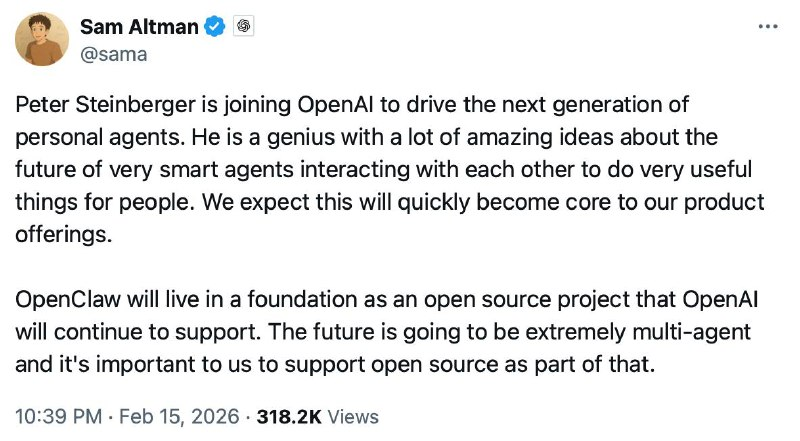This screenshot has width=800, height=441.
Task: Click the "318.2K" view count number
Action: 287,415
